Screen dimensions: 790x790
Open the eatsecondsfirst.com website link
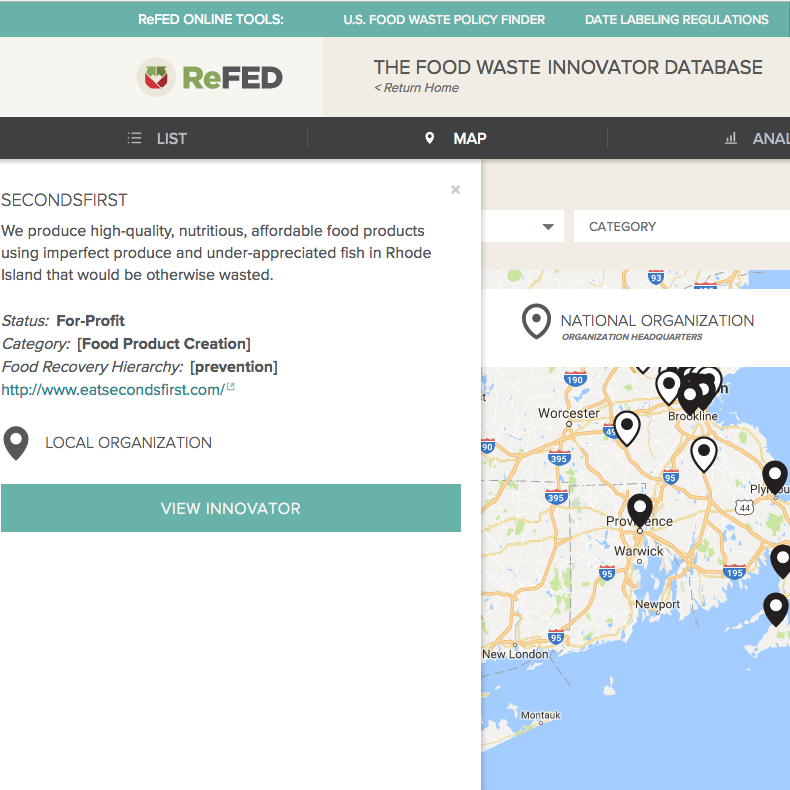point(113,389)
